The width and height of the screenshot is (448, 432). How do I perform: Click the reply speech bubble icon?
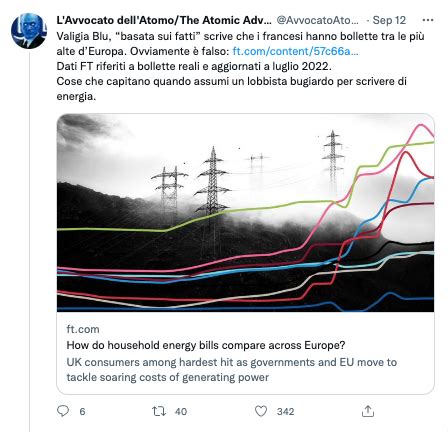click(63, 411)
